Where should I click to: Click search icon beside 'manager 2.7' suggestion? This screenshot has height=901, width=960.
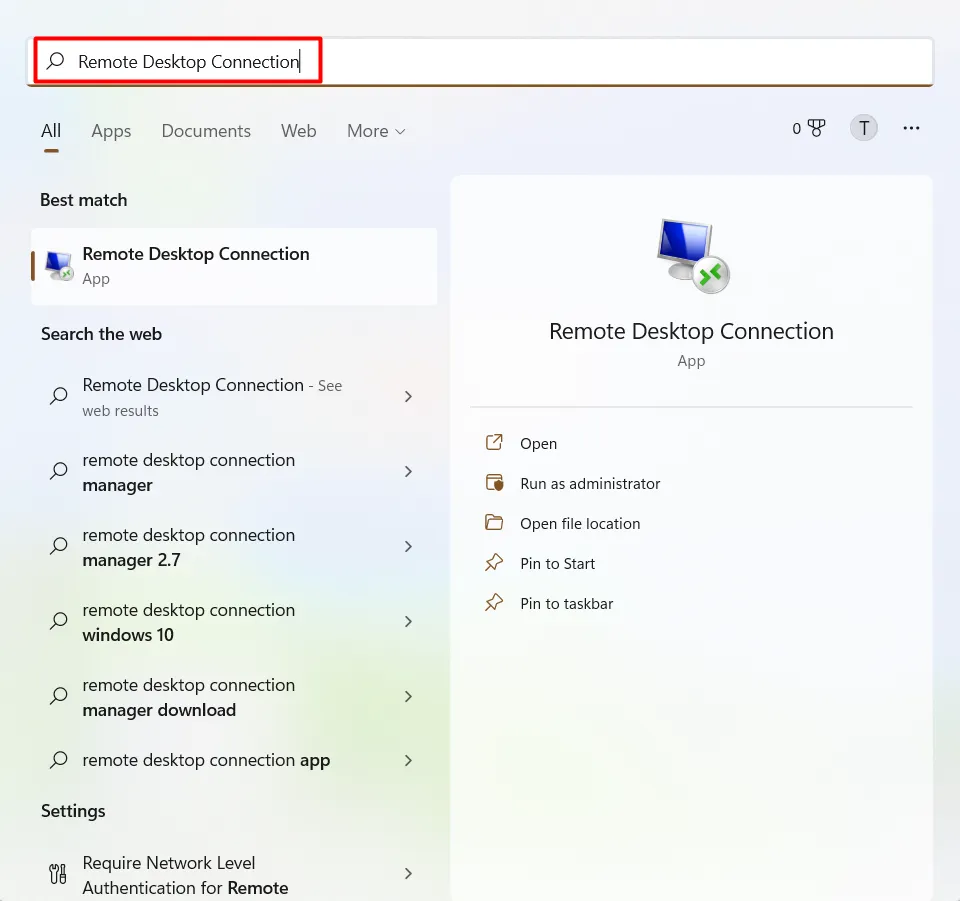point(58,546)
